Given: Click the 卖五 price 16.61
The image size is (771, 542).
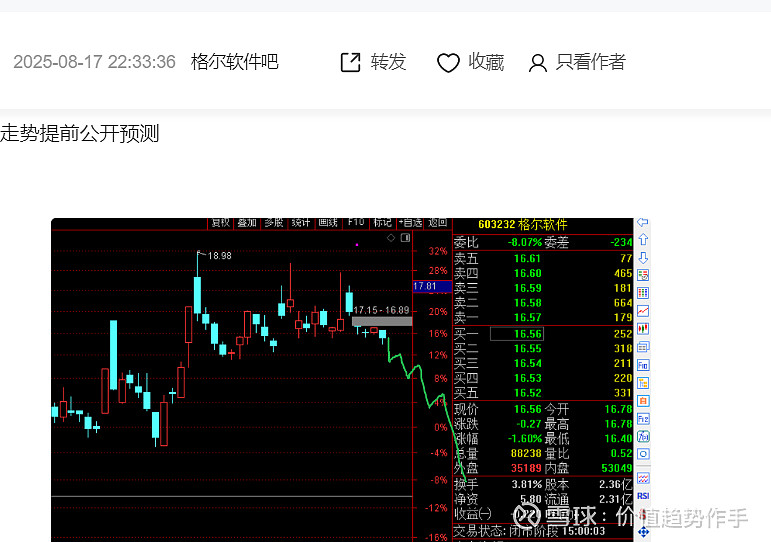Looking at the screenshot, I should (x=527, y=258).
